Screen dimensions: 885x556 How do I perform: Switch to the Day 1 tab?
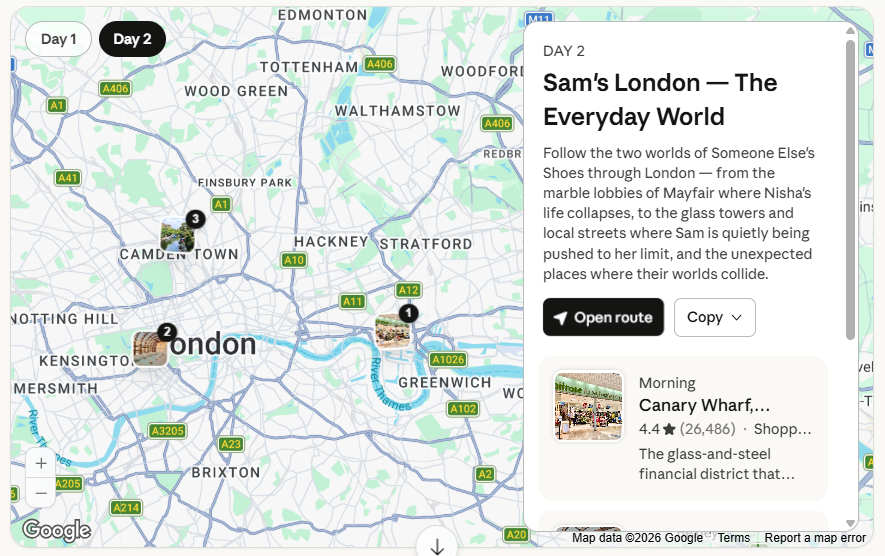coord(59,39)
